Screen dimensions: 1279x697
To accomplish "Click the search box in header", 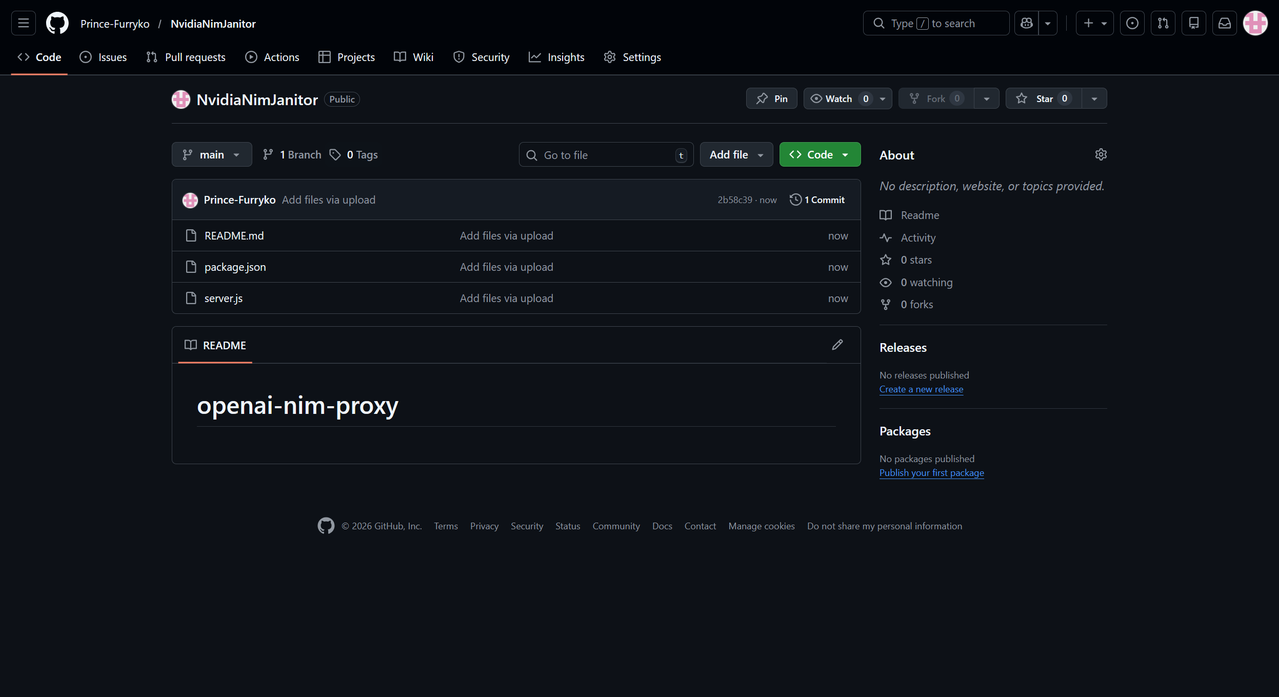I will (x=936, y=23).
